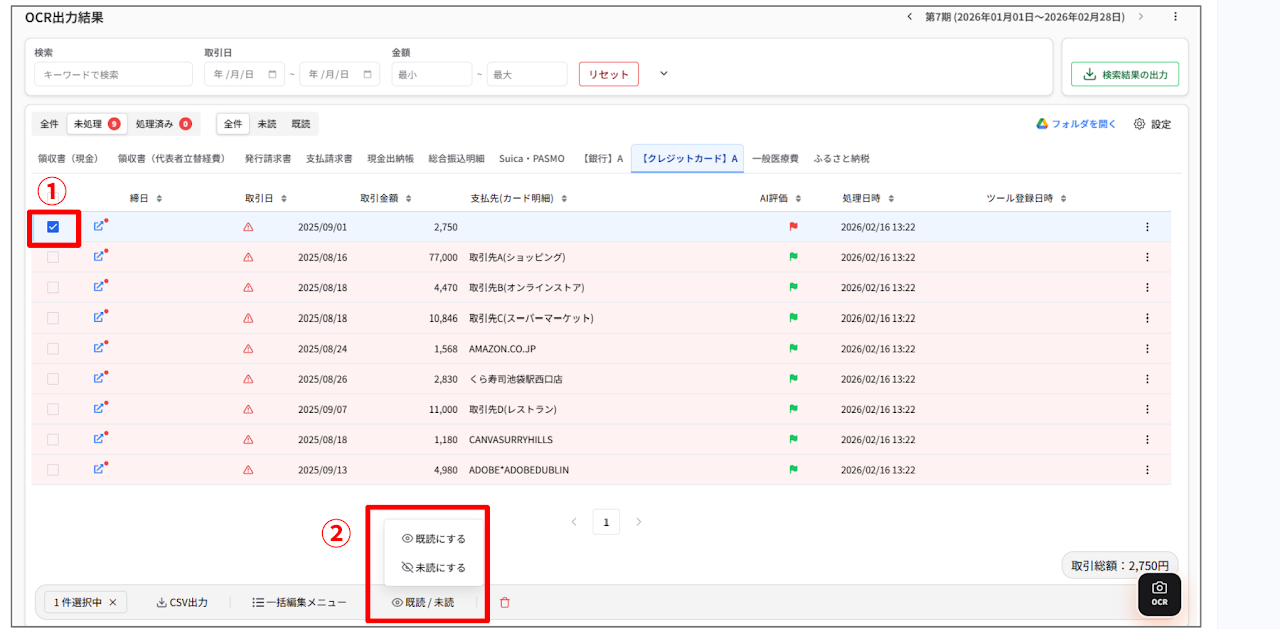Open the row link for ADOBE*ADOBEDUBLIN
The height and width of the screenshot is (629, 1280).
coord(99,469)
